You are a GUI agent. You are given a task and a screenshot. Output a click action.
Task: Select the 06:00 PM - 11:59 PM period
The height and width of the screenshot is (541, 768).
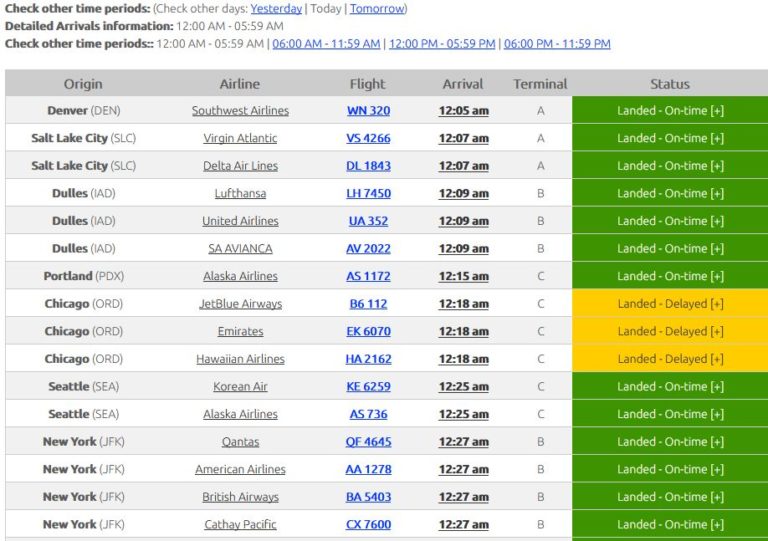click(557, 44)
